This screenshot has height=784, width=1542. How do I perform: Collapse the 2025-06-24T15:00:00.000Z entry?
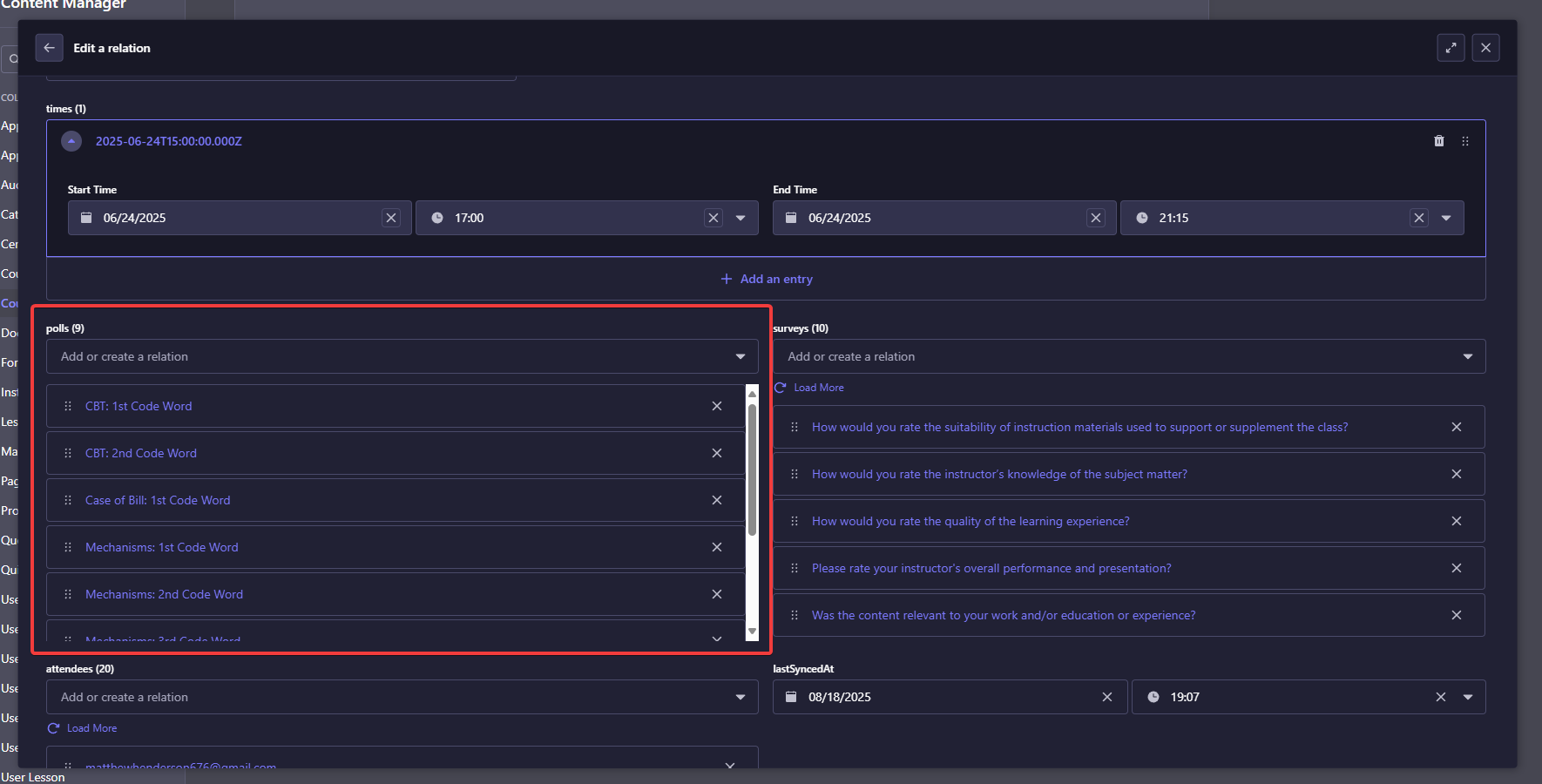pyautogui.click(x=71, y=141)
